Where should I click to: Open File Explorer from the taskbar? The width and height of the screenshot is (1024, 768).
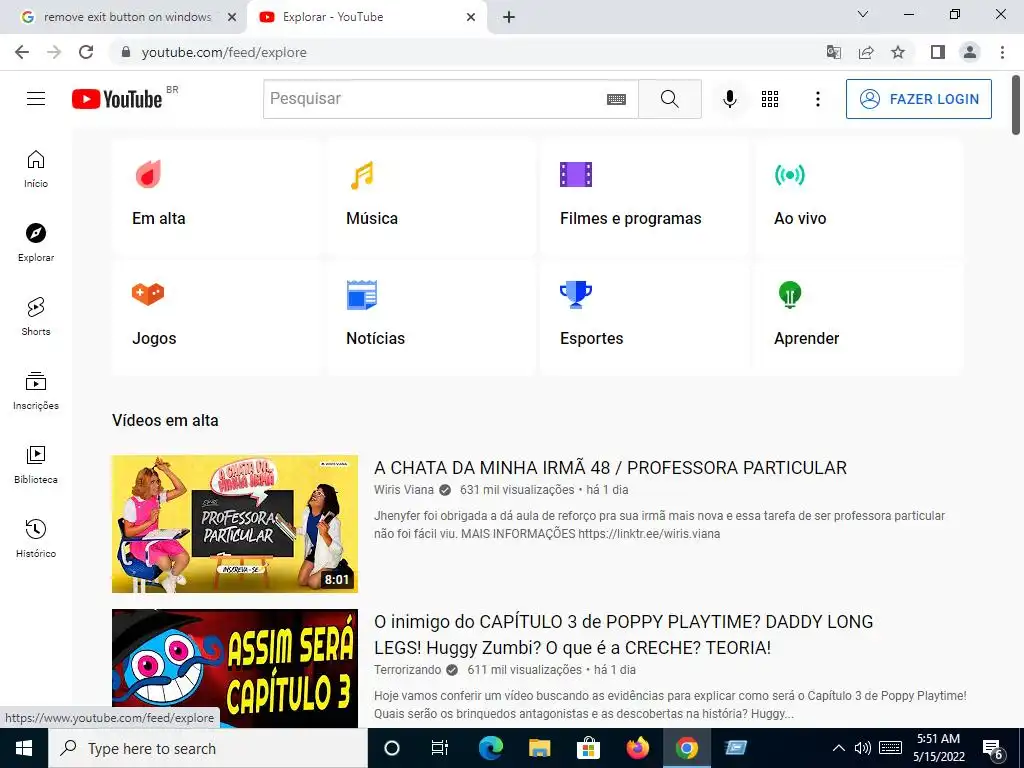pyautogui.click(x=539, y=748)
